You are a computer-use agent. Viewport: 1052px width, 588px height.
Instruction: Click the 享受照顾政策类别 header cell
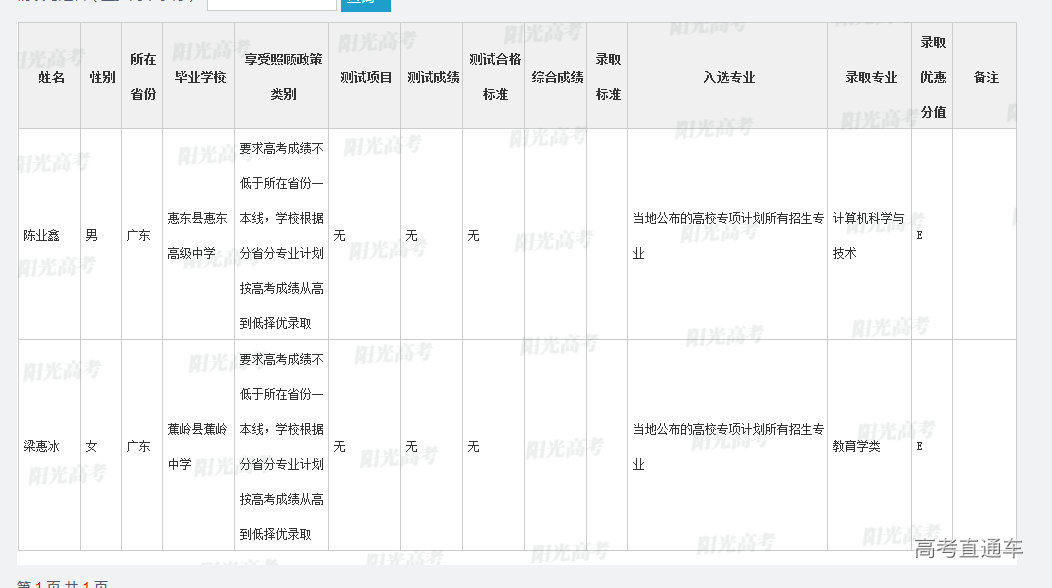coord(283,77)
